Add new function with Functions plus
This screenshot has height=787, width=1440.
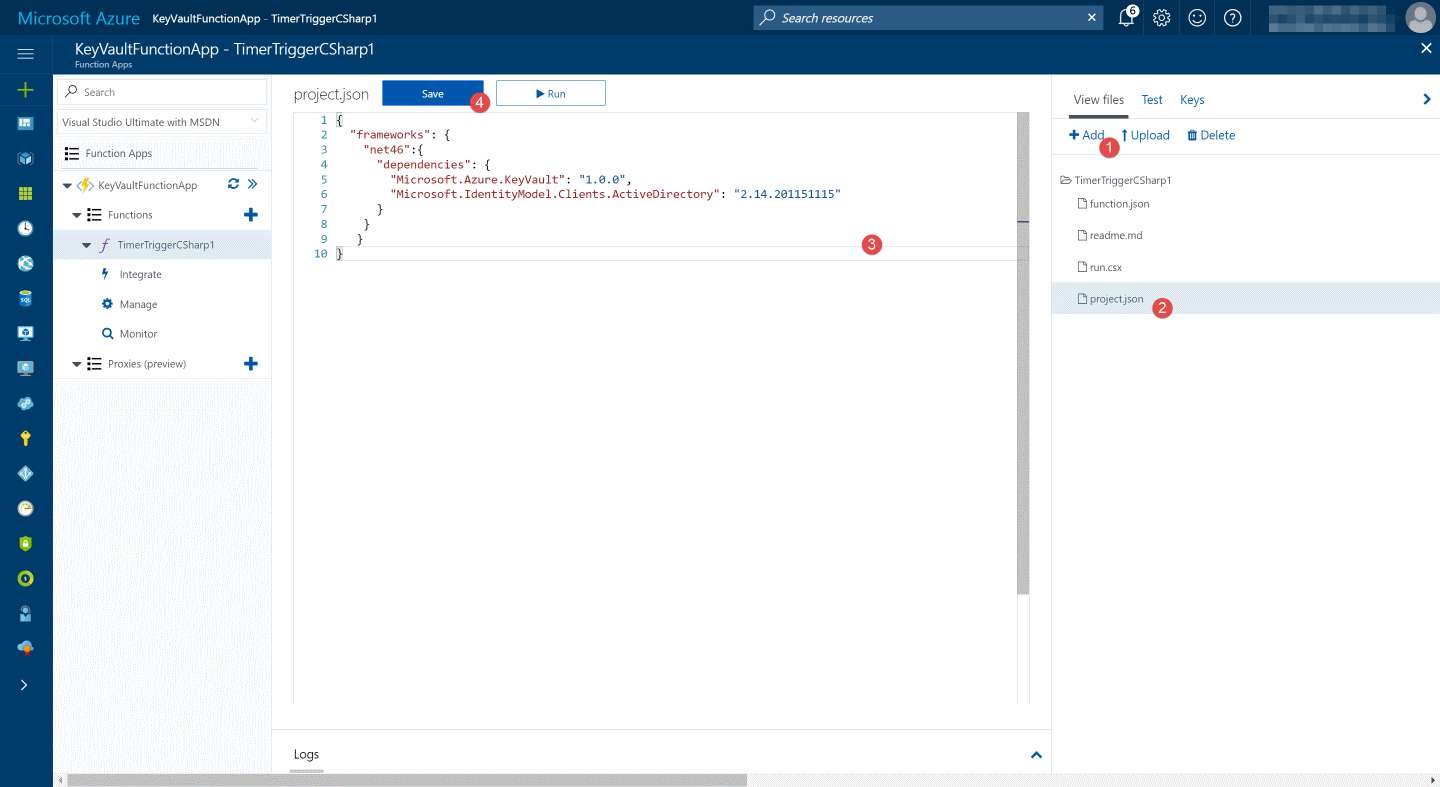251,215
